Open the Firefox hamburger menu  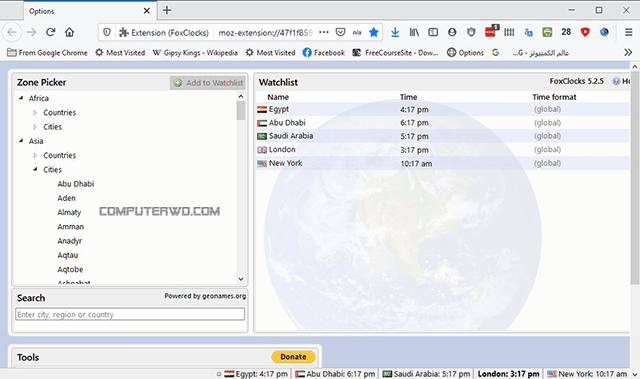click(629, 32)
